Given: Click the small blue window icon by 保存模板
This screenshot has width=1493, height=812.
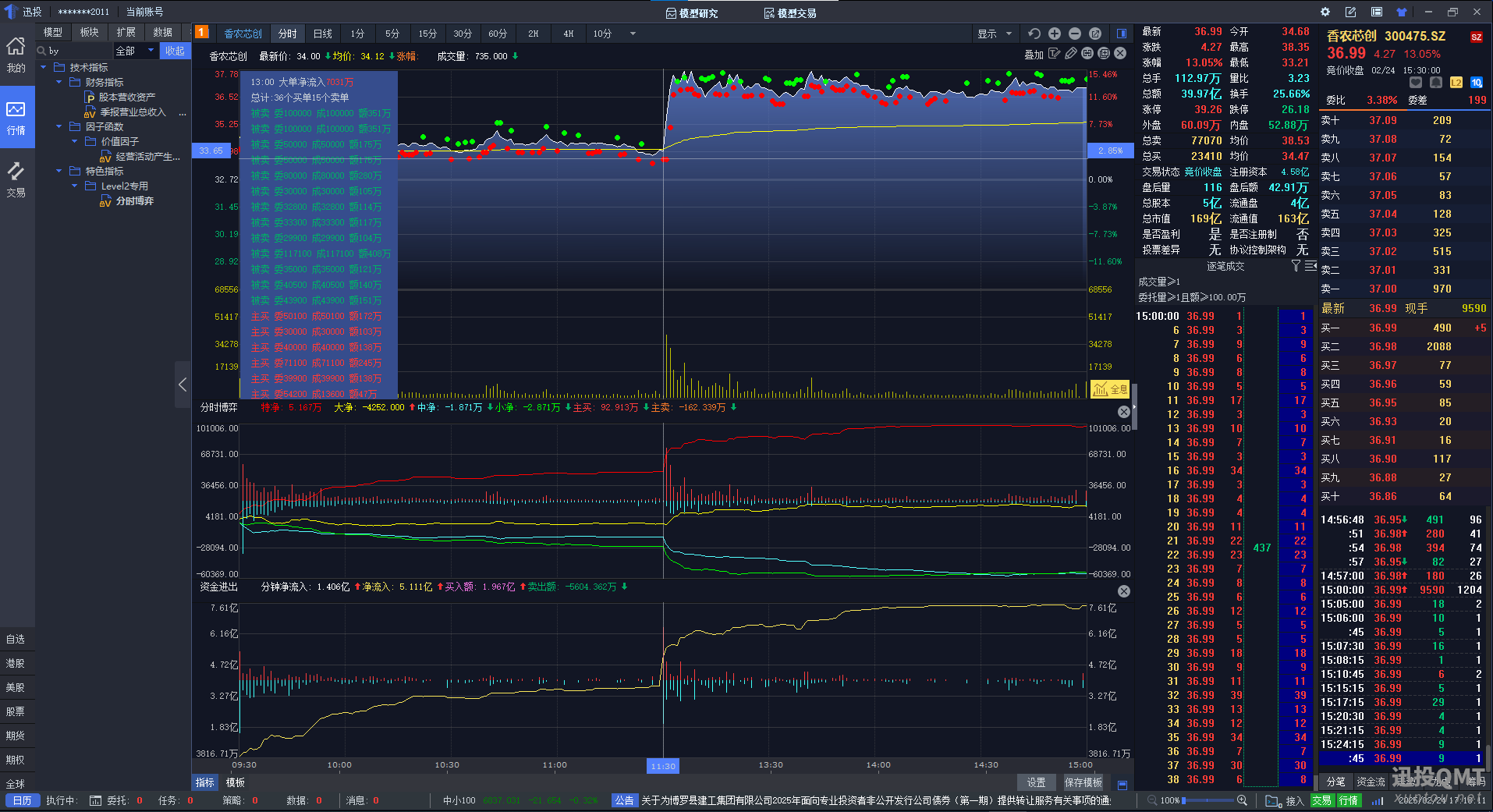Looking at the screenshot, I should point(1122,785).
